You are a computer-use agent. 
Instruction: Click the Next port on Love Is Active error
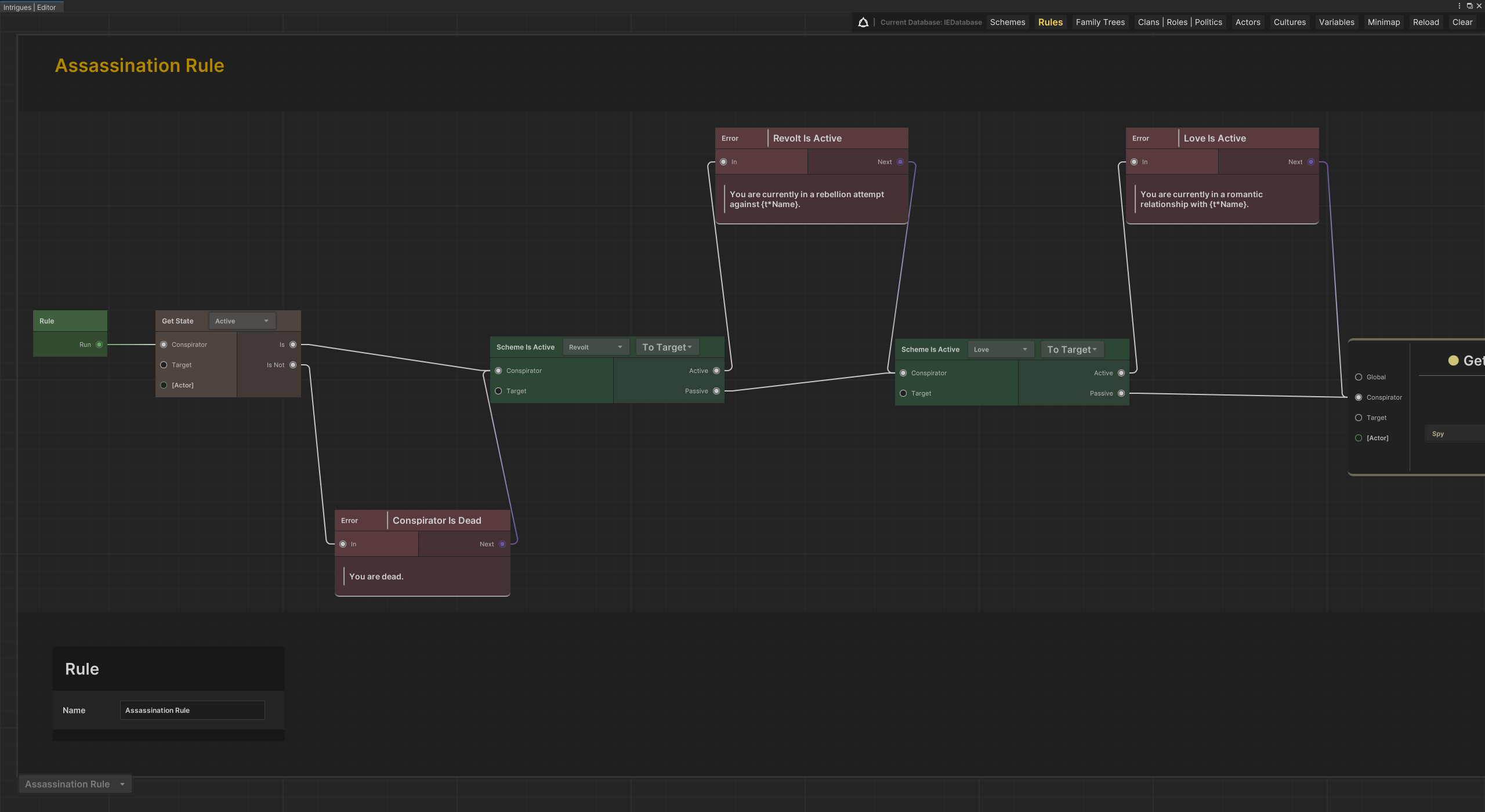pos(1311,162)
